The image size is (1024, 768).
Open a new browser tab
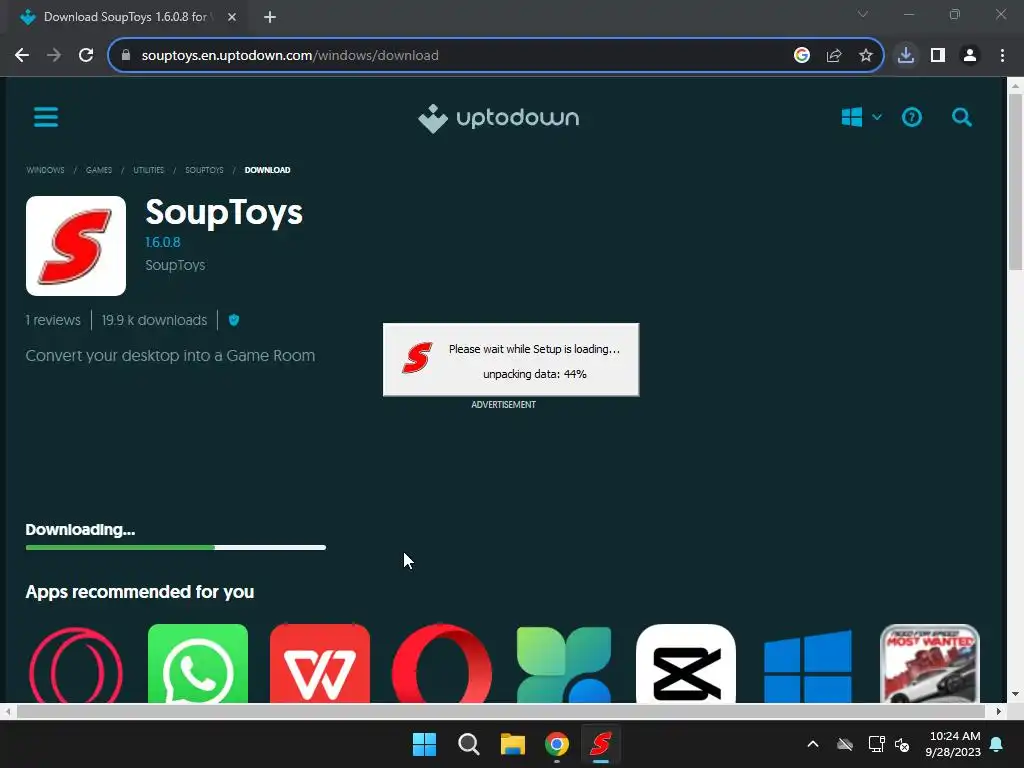coord(270,17)
